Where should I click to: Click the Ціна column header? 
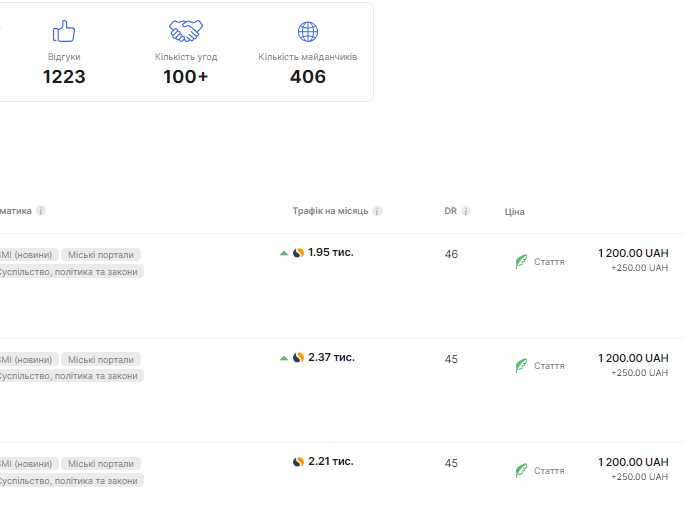point(514,212)
